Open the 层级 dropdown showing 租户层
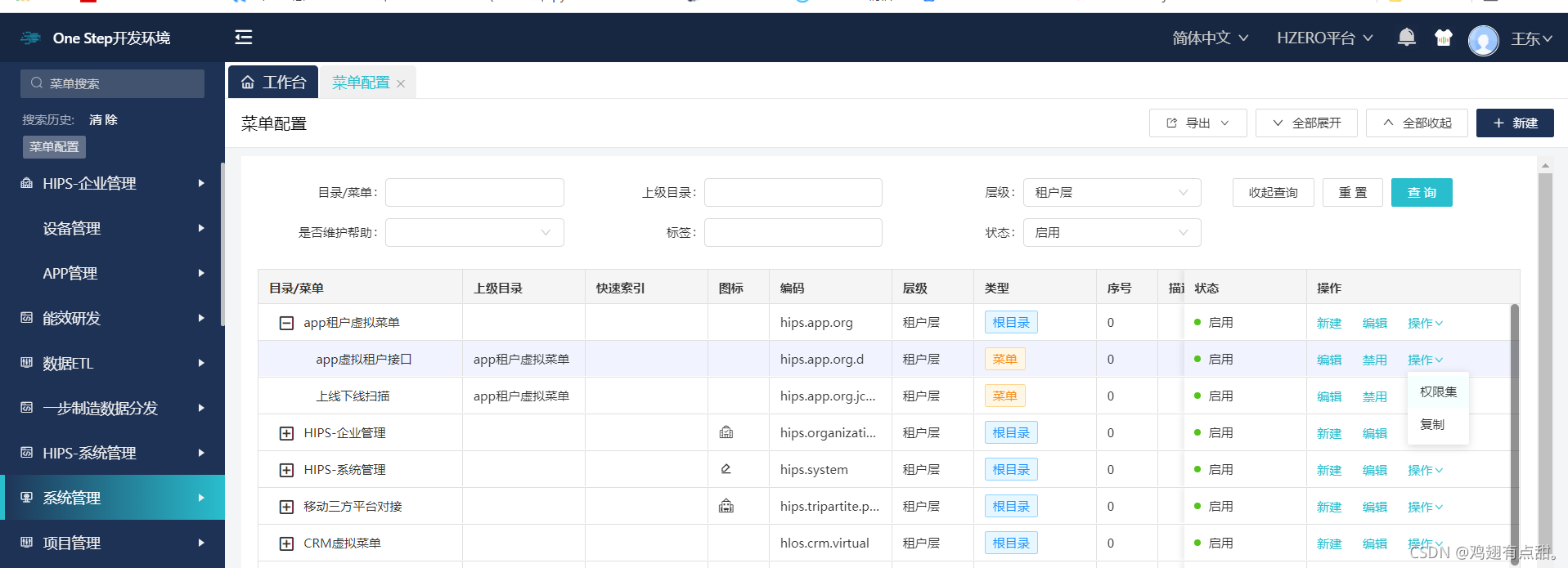Viewport: 1568px width, 568px height. 1112,192
